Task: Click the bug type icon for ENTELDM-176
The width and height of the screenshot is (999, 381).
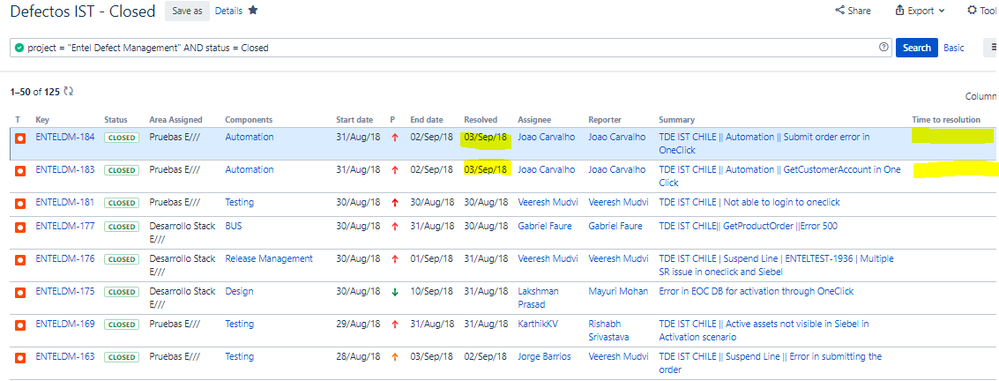Action: [20, 259]
